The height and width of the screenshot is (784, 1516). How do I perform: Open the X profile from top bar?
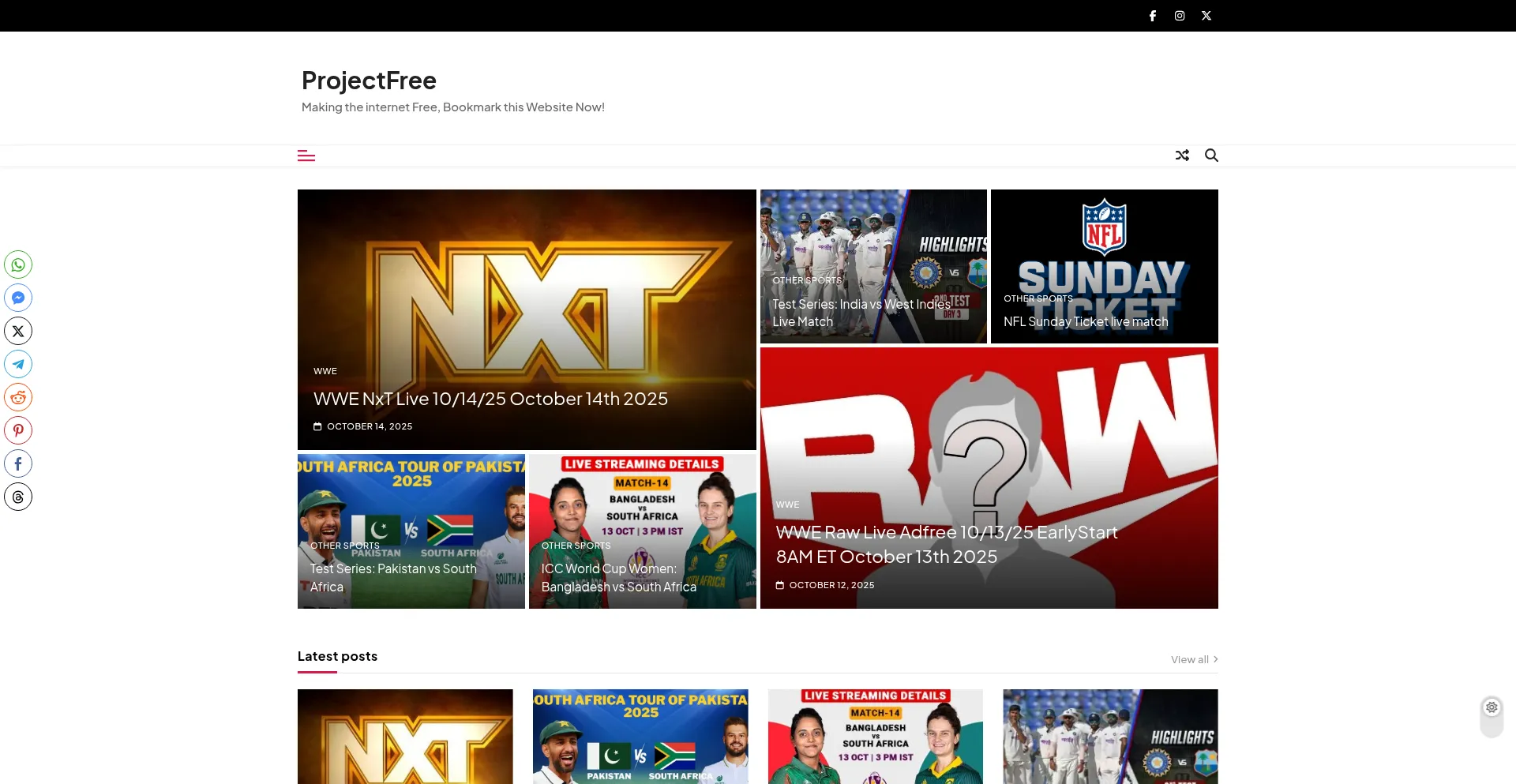click(1206, 16)
